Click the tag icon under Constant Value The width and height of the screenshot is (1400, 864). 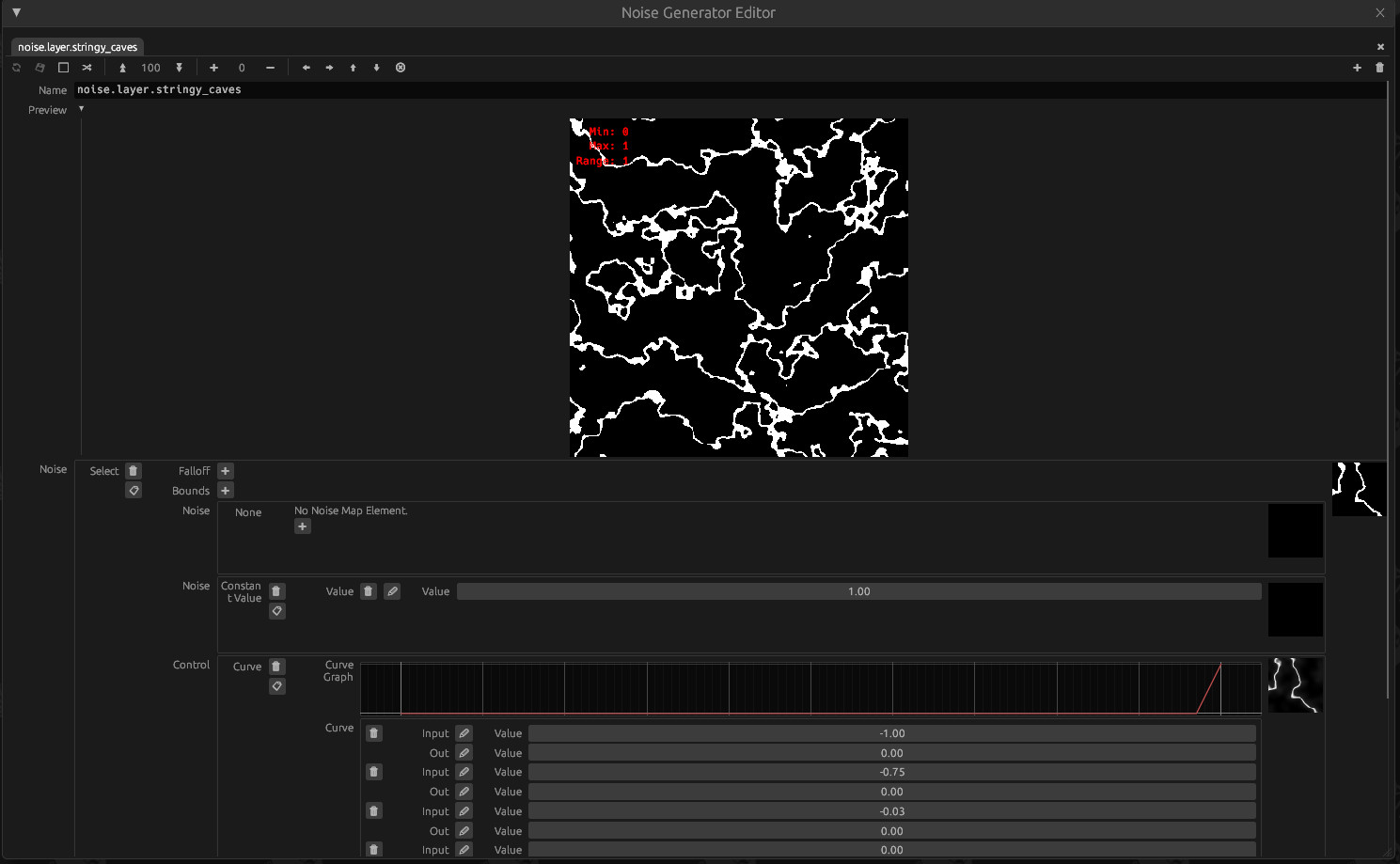pos(276,611)
